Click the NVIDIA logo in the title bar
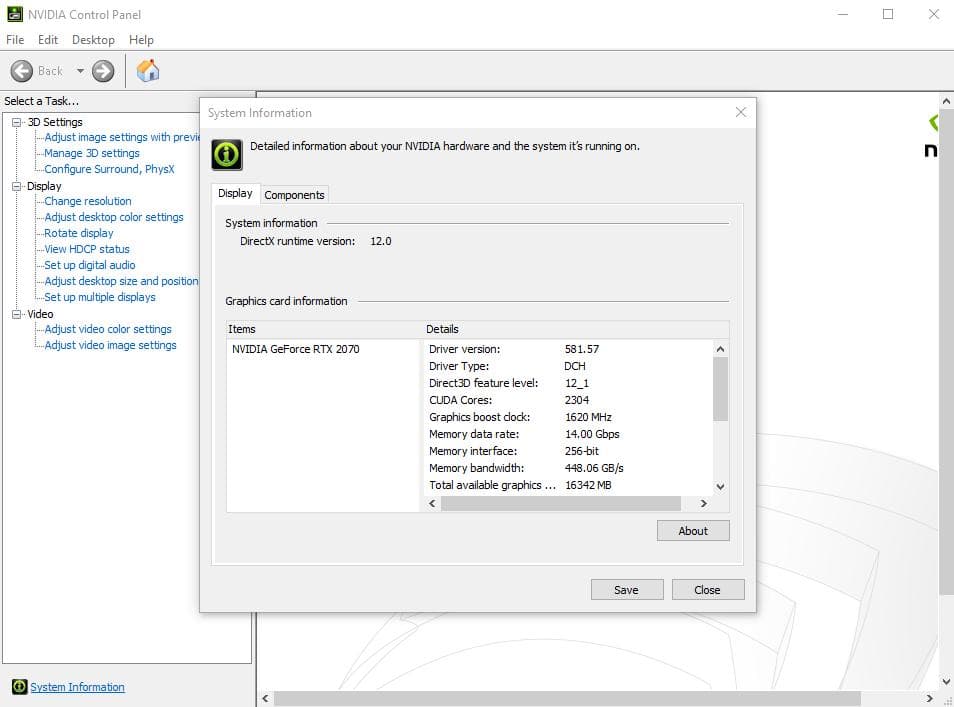Screen dimensions: 954x707 coord(14,14)
